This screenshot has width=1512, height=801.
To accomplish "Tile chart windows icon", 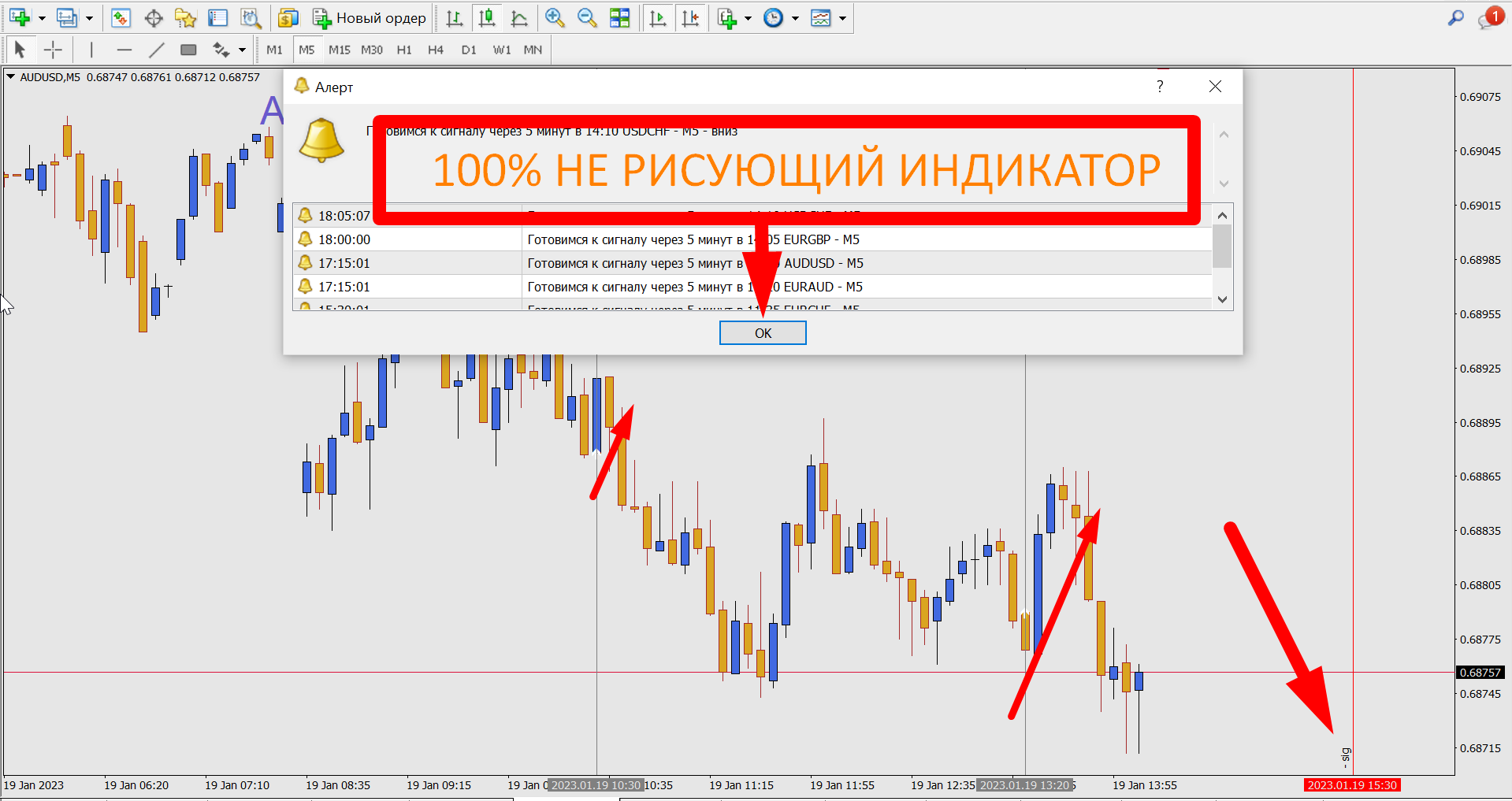I will click(620, 17).
